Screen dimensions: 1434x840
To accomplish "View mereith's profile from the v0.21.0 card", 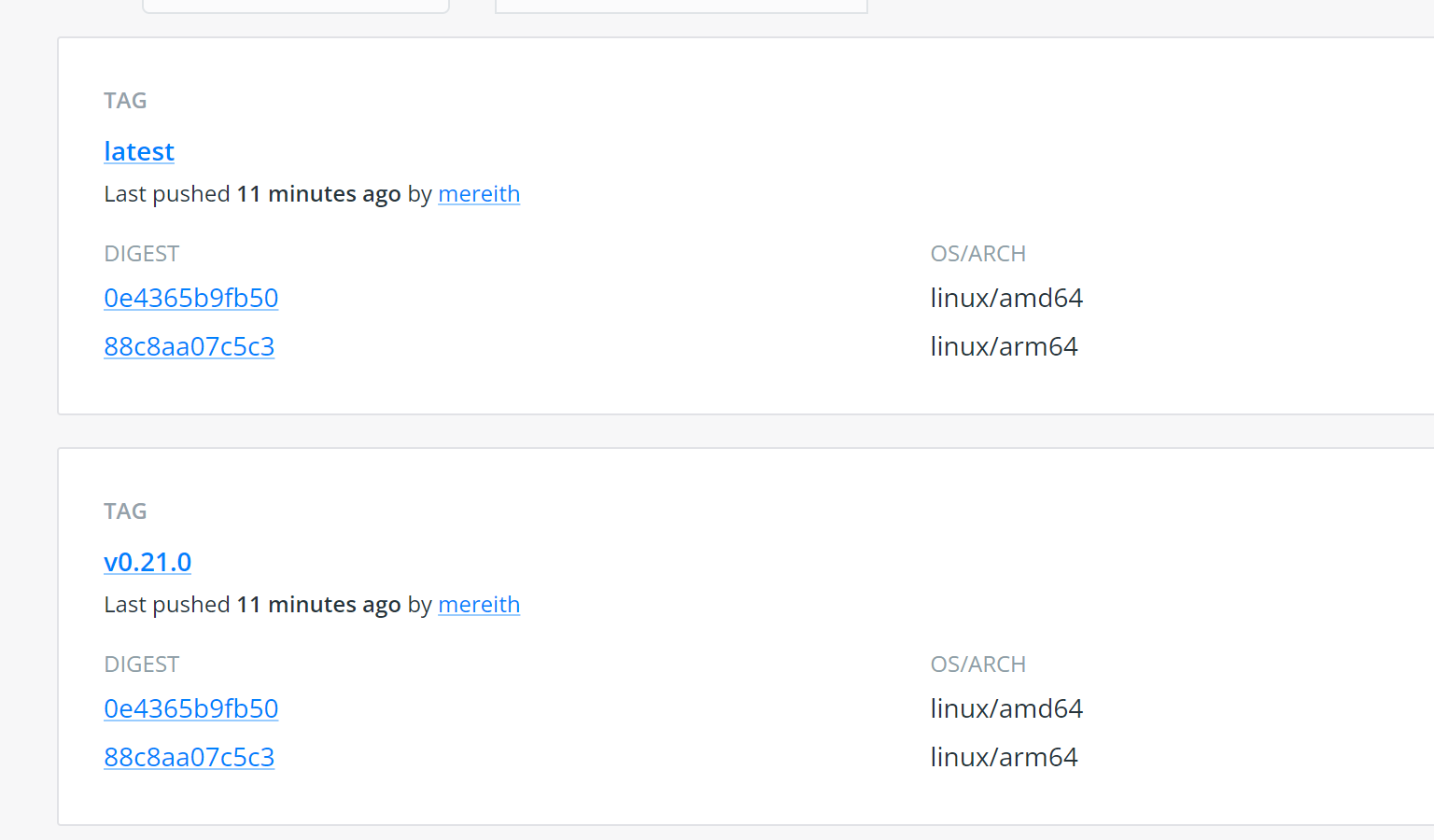I will [478, 605].
